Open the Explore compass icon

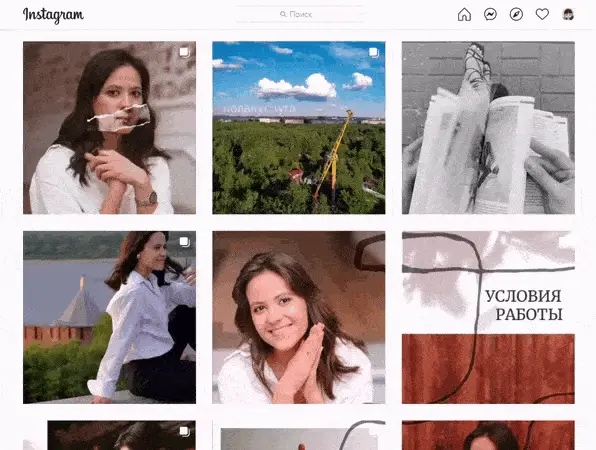point(516,14)
